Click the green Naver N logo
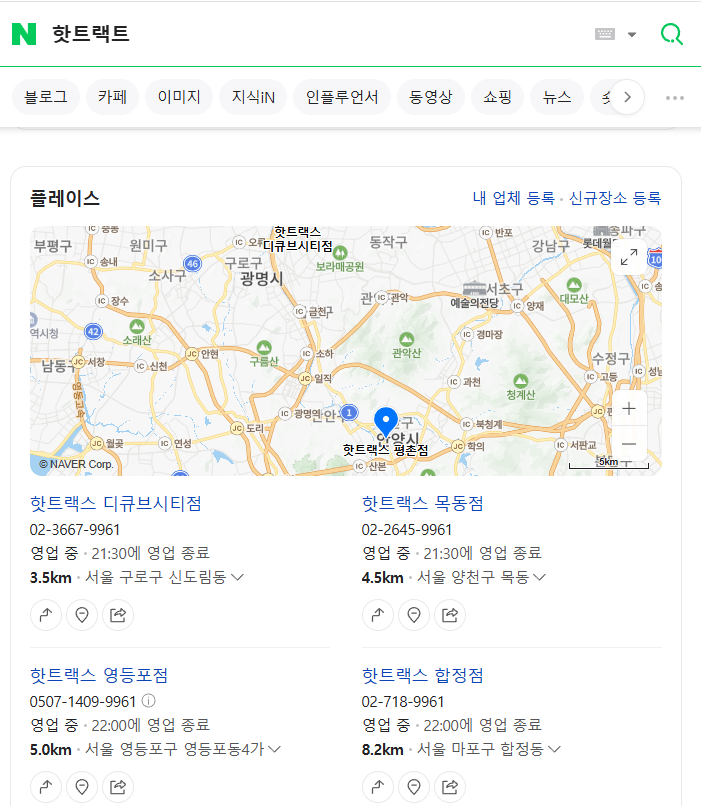Screen dimensions: 701x806 pos(24,34)
